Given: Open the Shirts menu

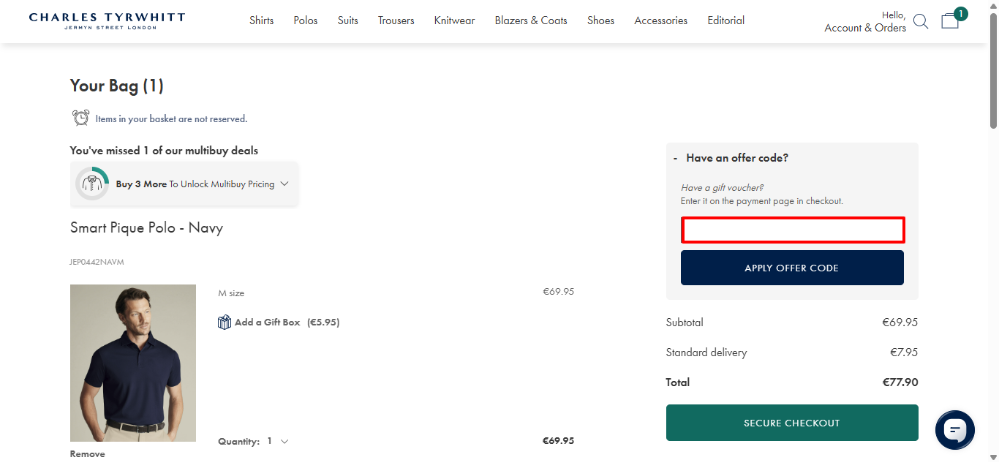Looking at the screenshot, I should [x=261, y=20].
